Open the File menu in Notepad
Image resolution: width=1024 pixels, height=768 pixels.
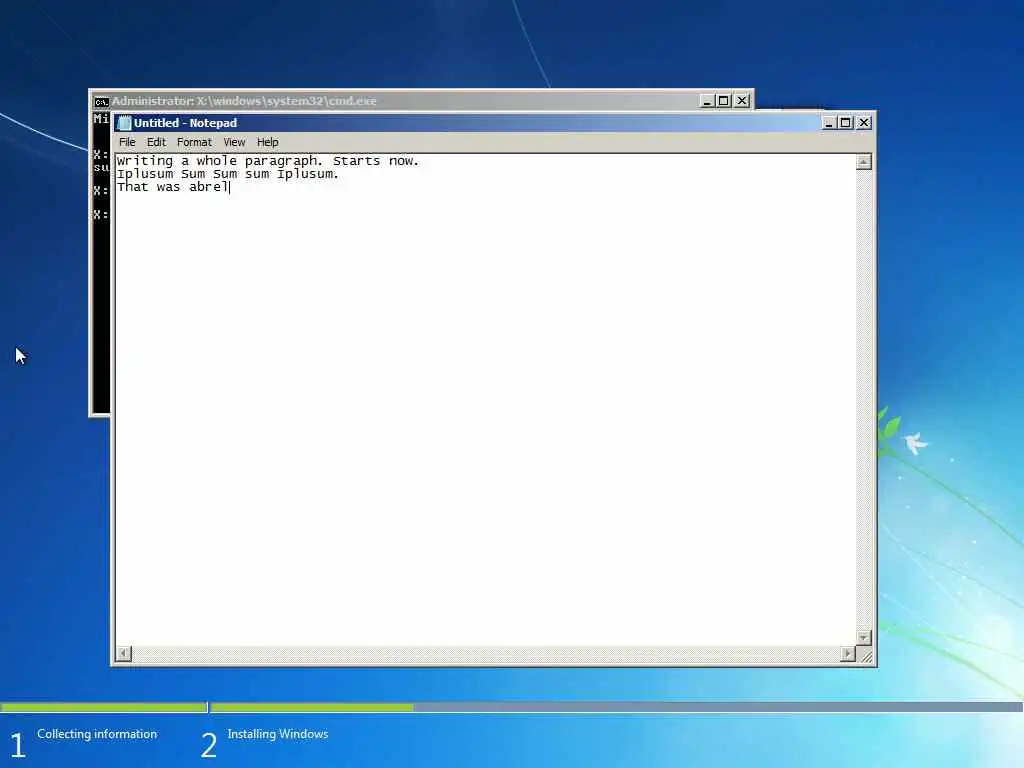[x=127, y=142]
